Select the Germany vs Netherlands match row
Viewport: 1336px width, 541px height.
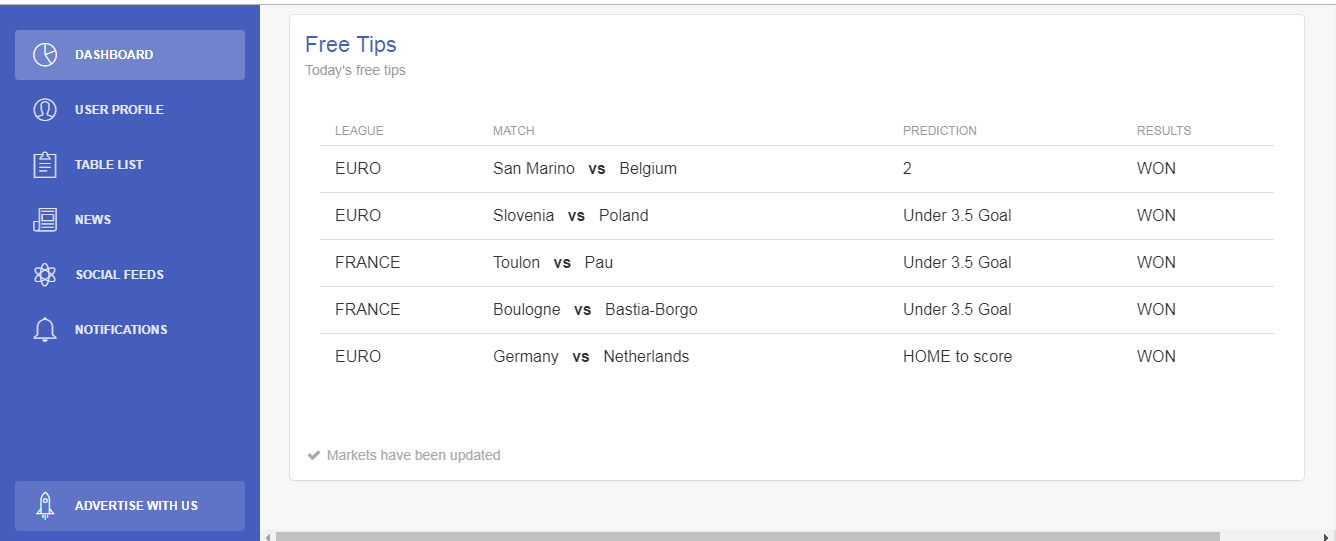click(x=797, y=357)
